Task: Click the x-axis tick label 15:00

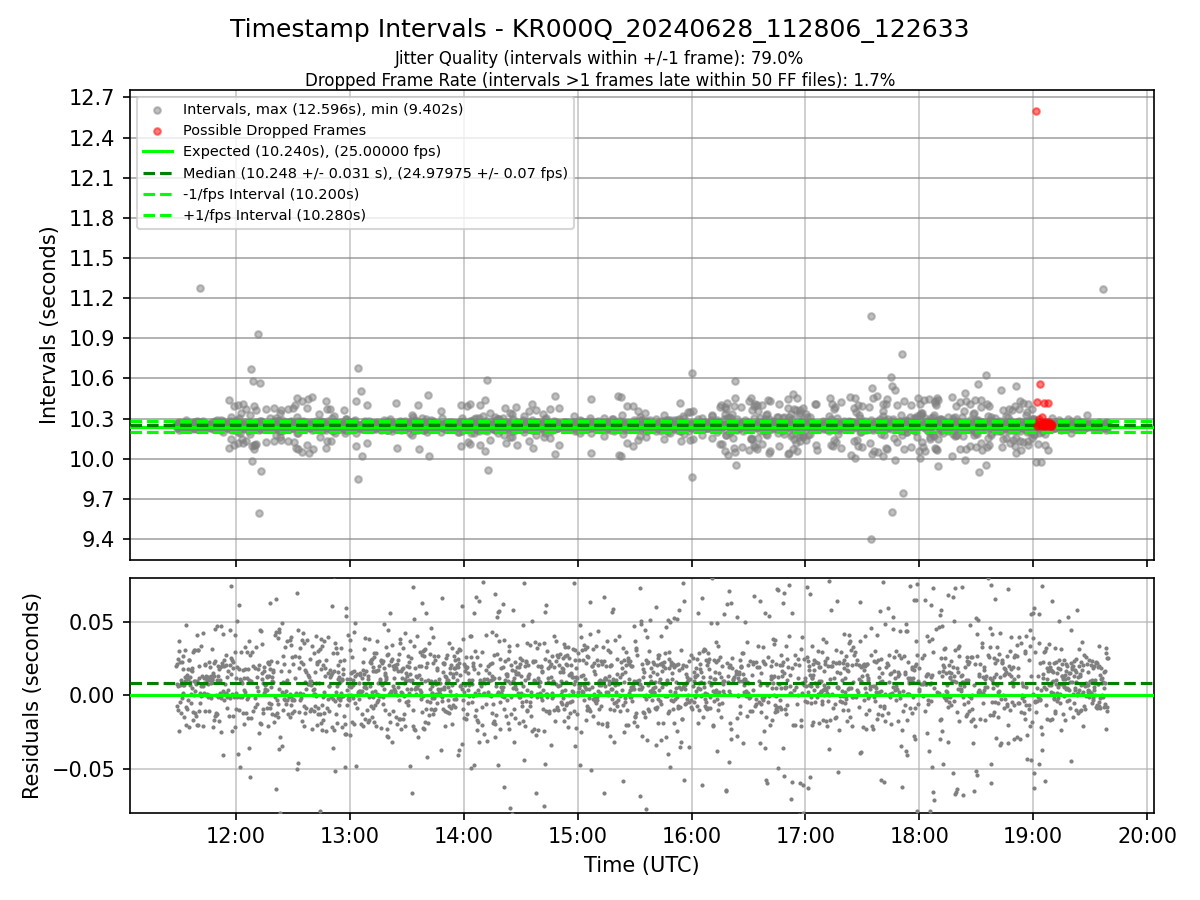Action: click(x=578, y=835)
